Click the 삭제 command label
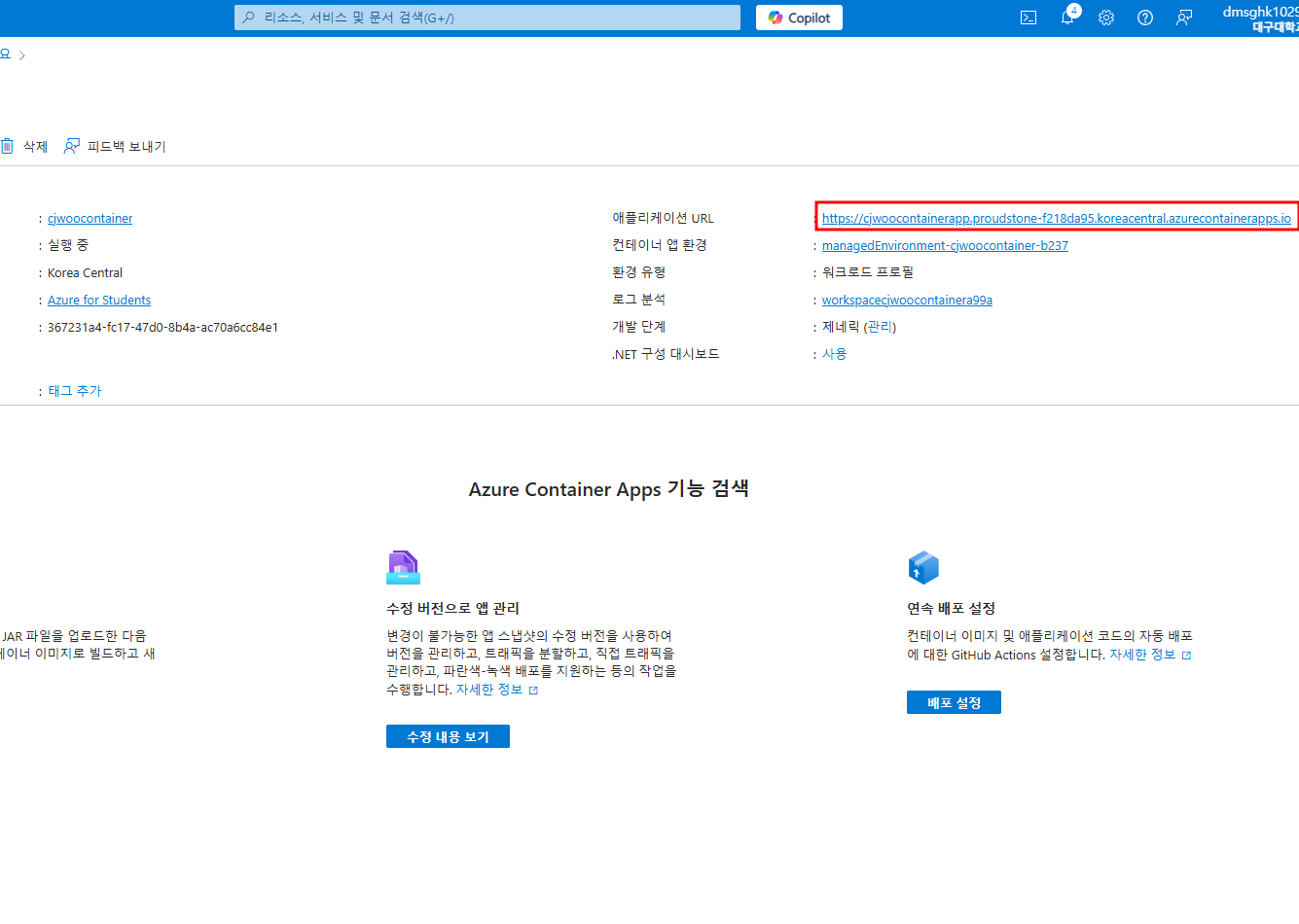This screenshot has width=1299, height=924. click(36, 146)
